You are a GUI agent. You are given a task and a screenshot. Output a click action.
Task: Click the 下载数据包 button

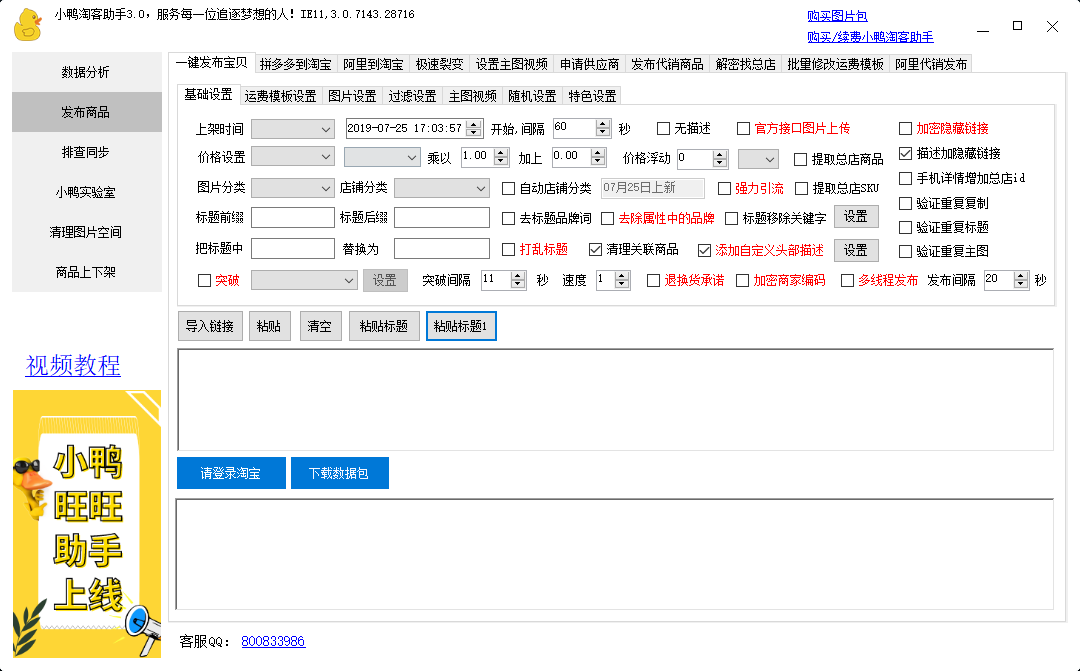[340, 474]
